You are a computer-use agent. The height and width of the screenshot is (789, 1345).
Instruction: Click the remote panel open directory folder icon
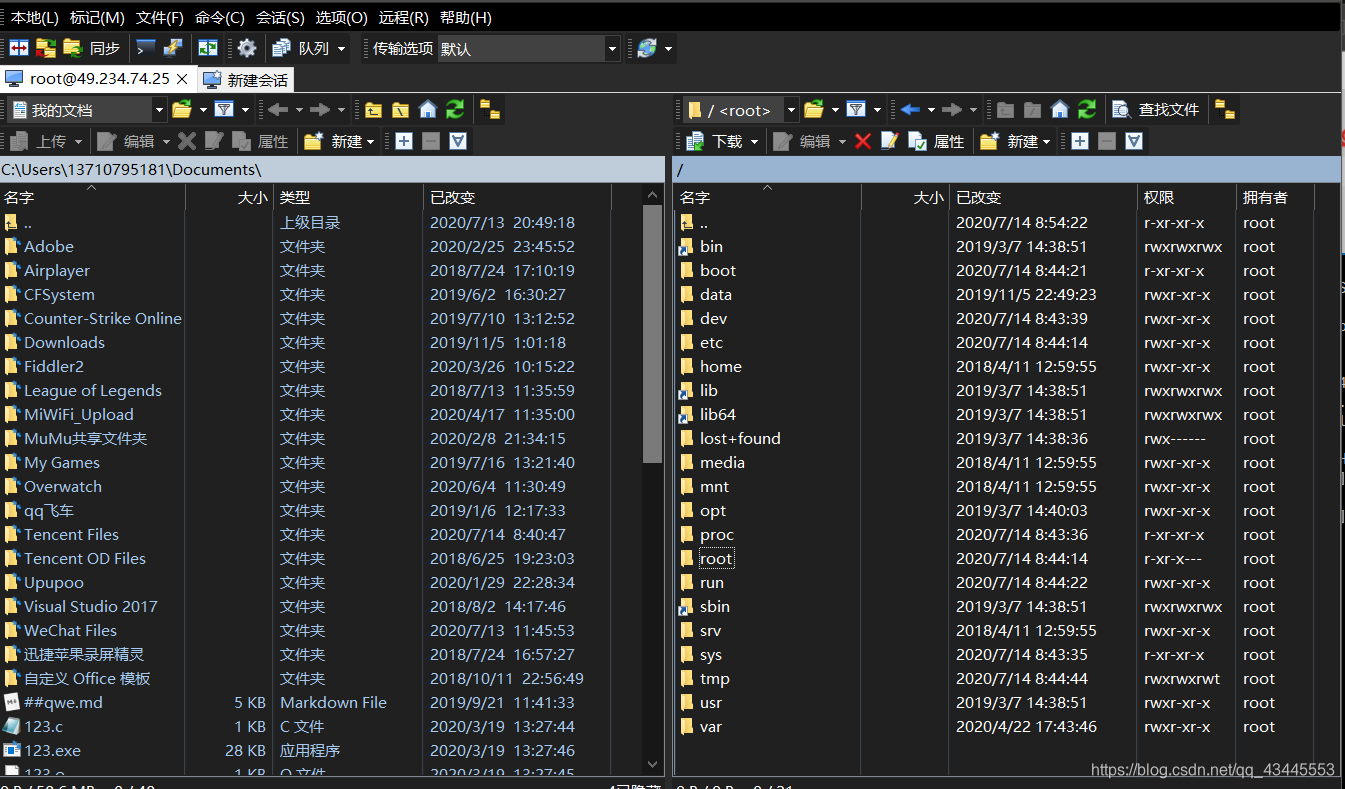pos(813,110)
